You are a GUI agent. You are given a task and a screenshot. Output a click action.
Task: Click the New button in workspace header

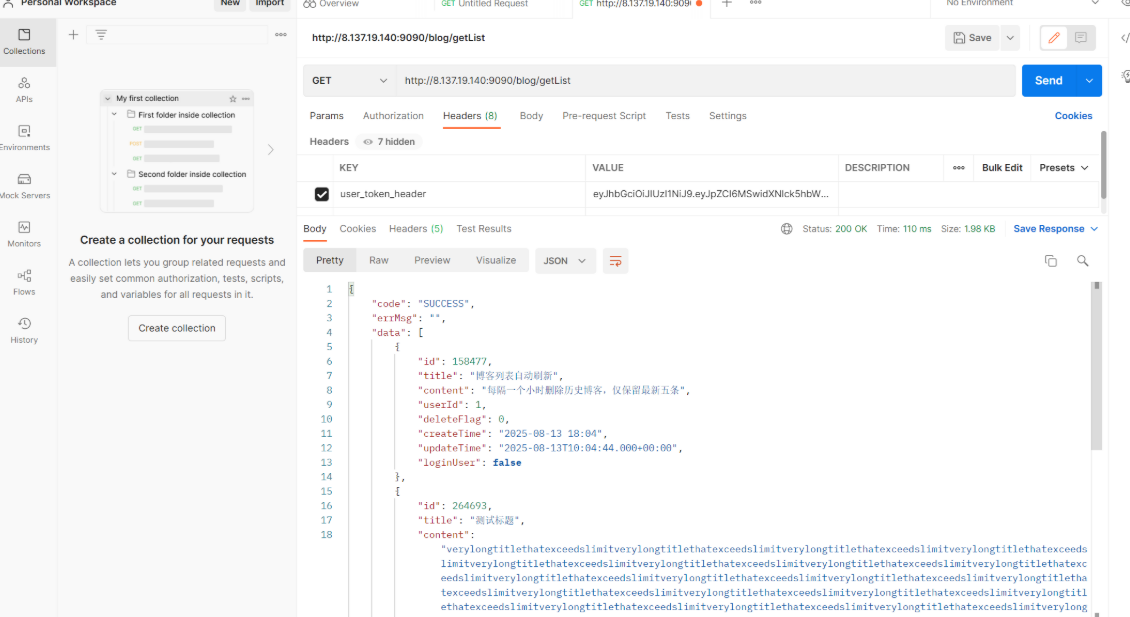(230, 4)
